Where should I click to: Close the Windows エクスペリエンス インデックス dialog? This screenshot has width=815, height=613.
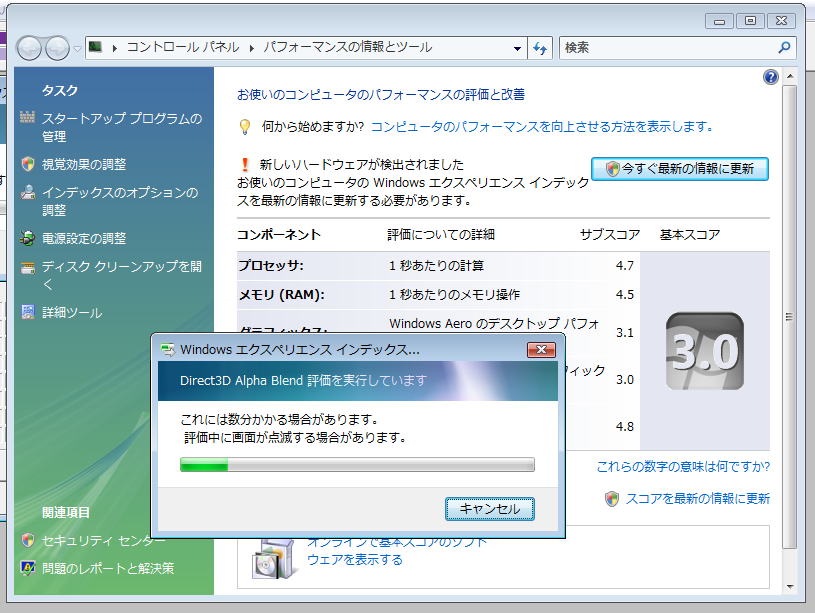point(541,349)
